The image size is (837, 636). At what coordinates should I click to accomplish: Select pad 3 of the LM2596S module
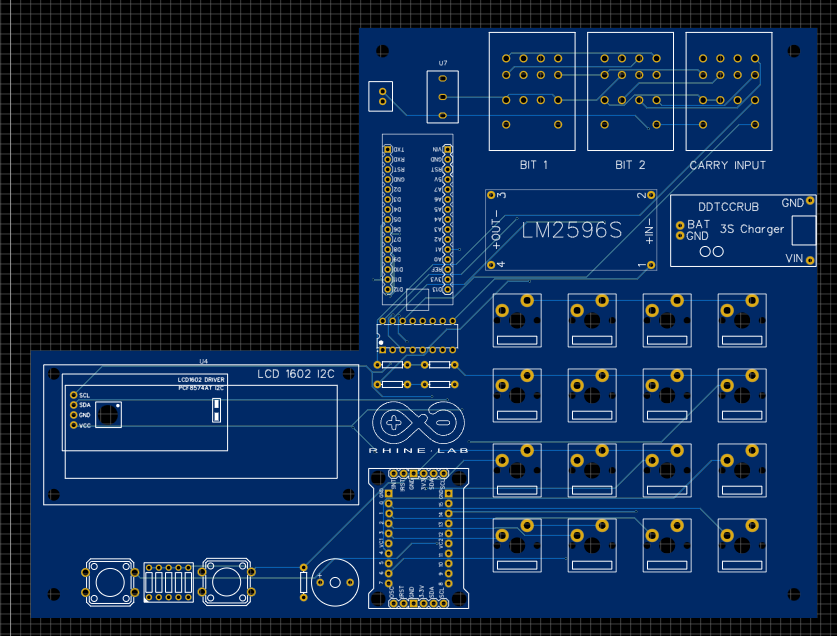491,195
